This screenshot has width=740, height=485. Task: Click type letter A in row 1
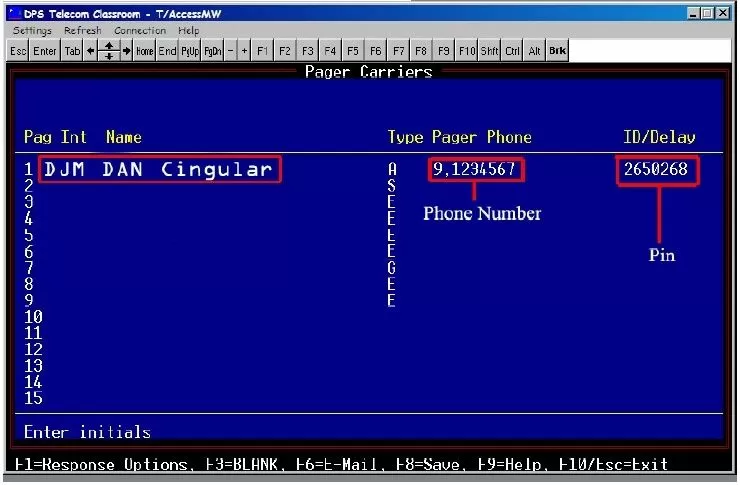(x=392, y=169)
